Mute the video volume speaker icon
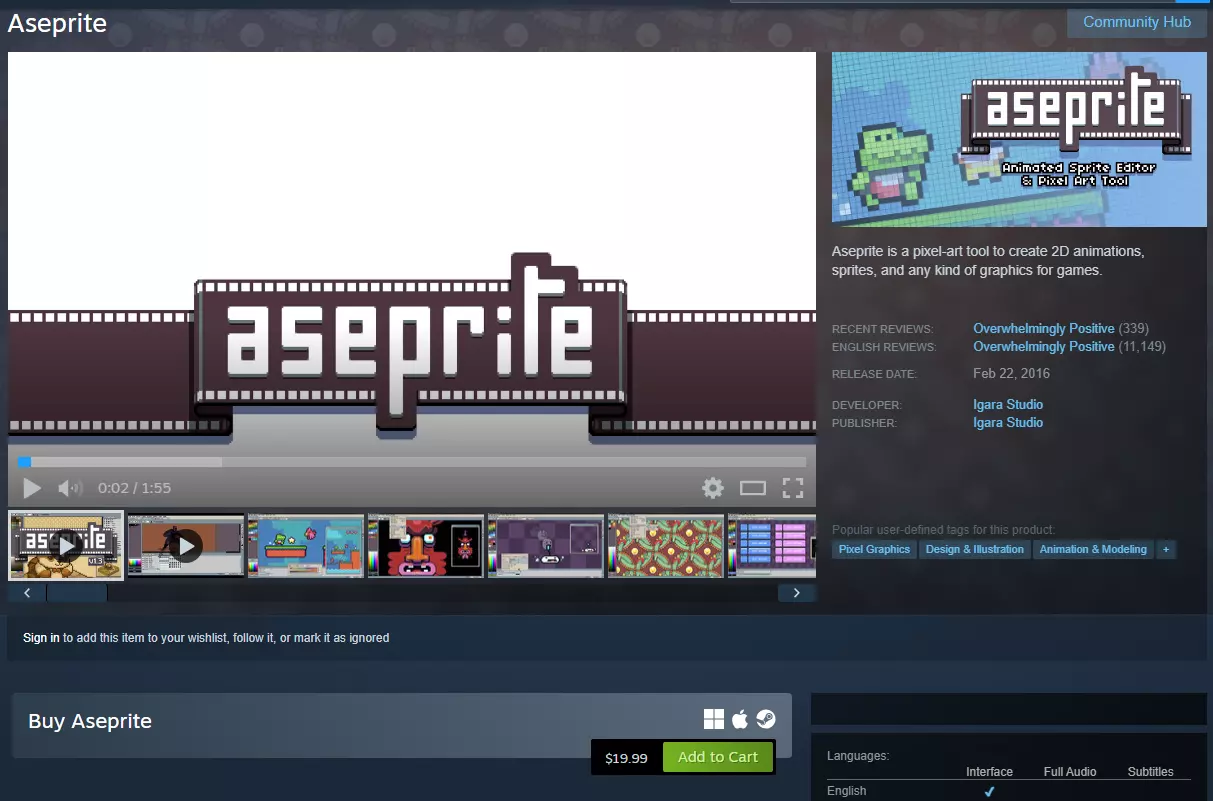The image size is (1213, 801). click(69, 488)
